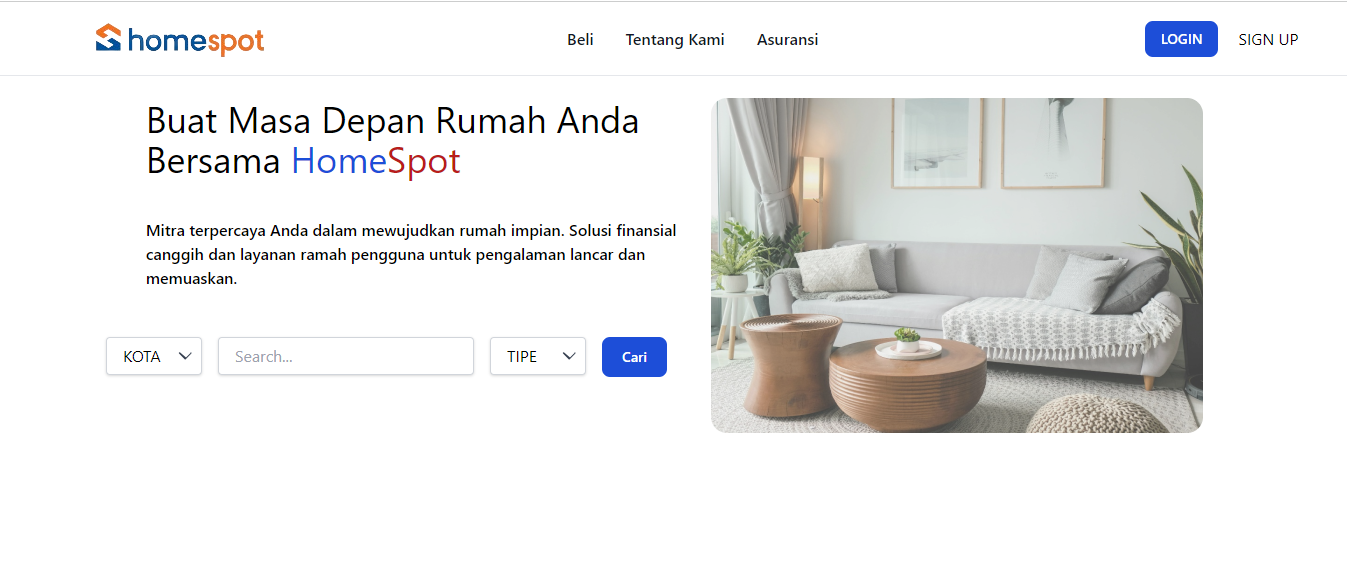Click the "Buat Masa Depan Rumah Anda" heading
This screenshot has width=1347, height=581.
[x=393, y=121]
